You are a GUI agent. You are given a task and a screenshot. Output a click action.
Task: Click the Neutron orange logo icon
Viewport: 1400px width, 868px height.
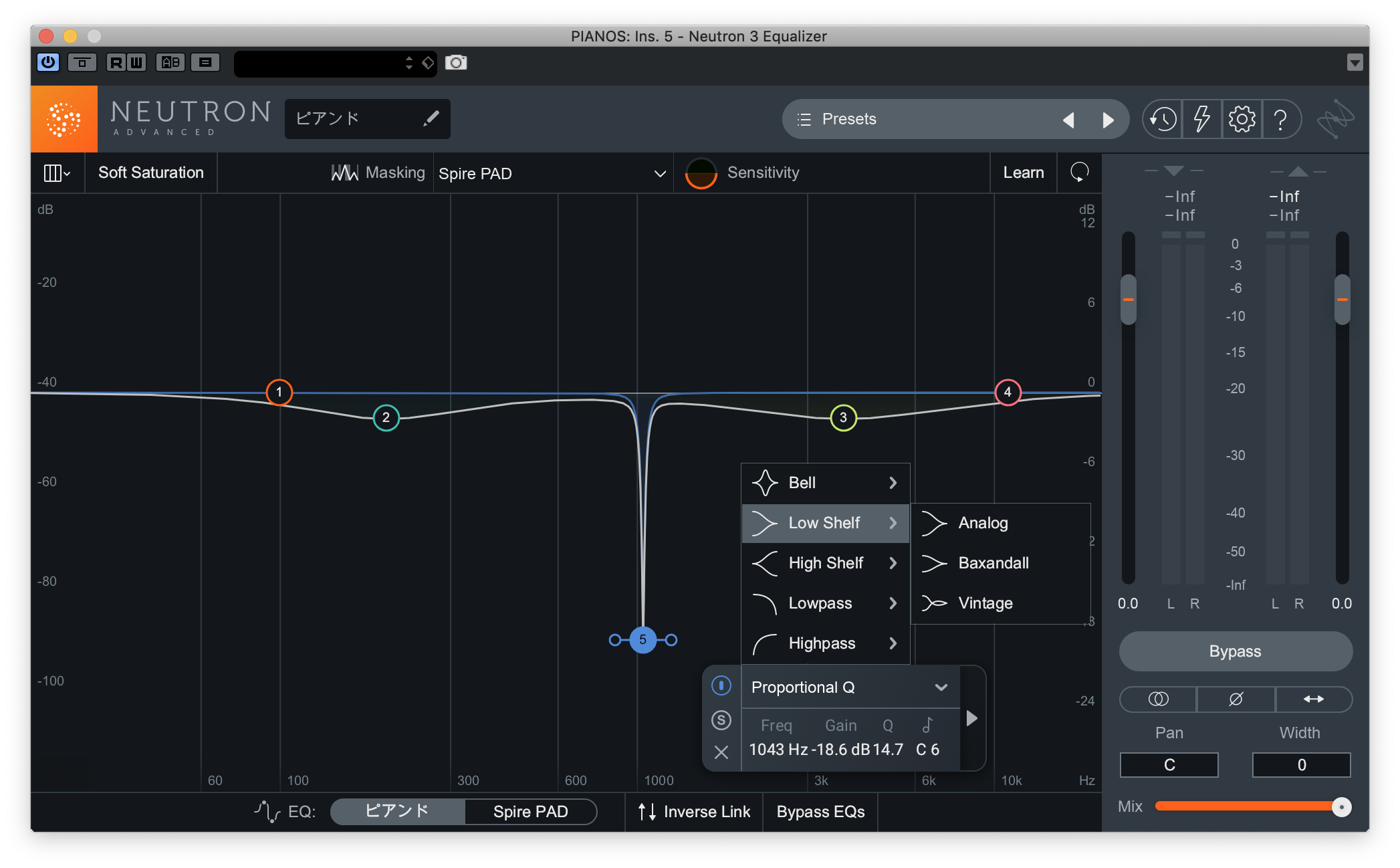(x=64, y=119)
